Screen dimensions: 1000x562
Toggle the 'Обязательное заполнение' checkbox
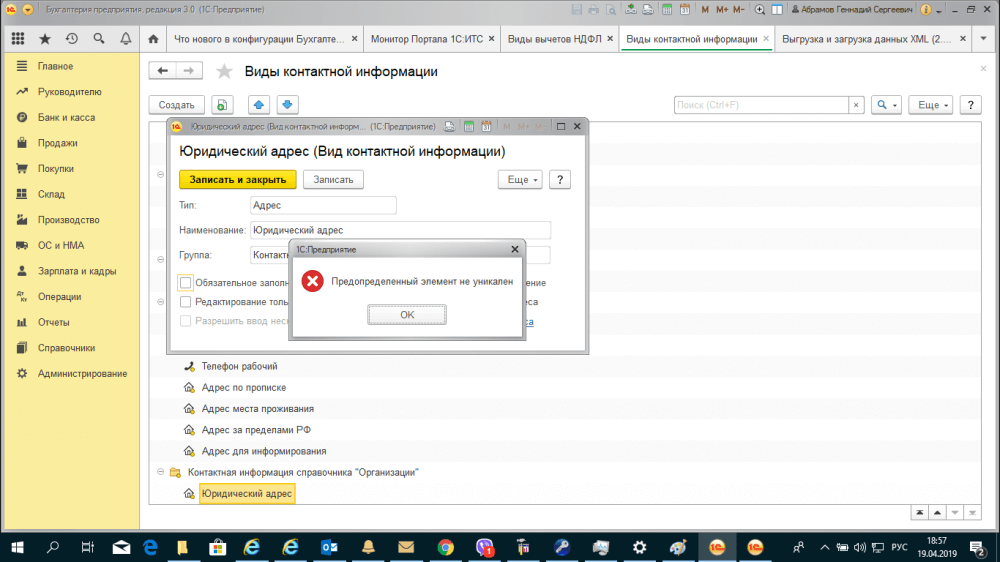coord(185,283)
